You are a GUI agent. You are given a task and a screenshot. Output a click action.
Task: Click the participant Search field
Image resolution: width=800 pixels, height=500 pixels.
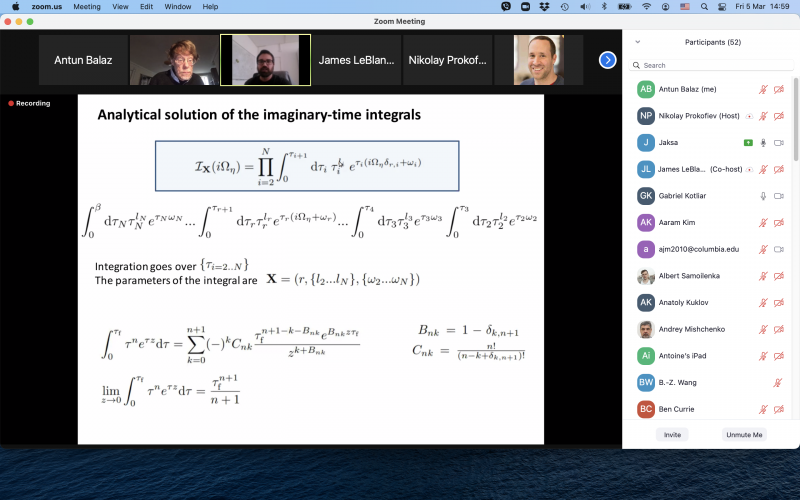tap(710, 65)
